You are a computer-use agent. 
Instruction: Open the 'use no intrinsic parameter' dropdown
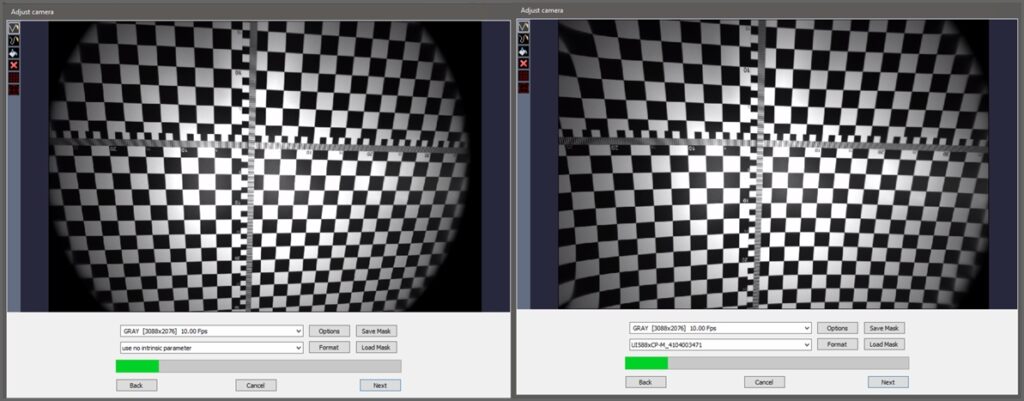(x=212, y=348)
